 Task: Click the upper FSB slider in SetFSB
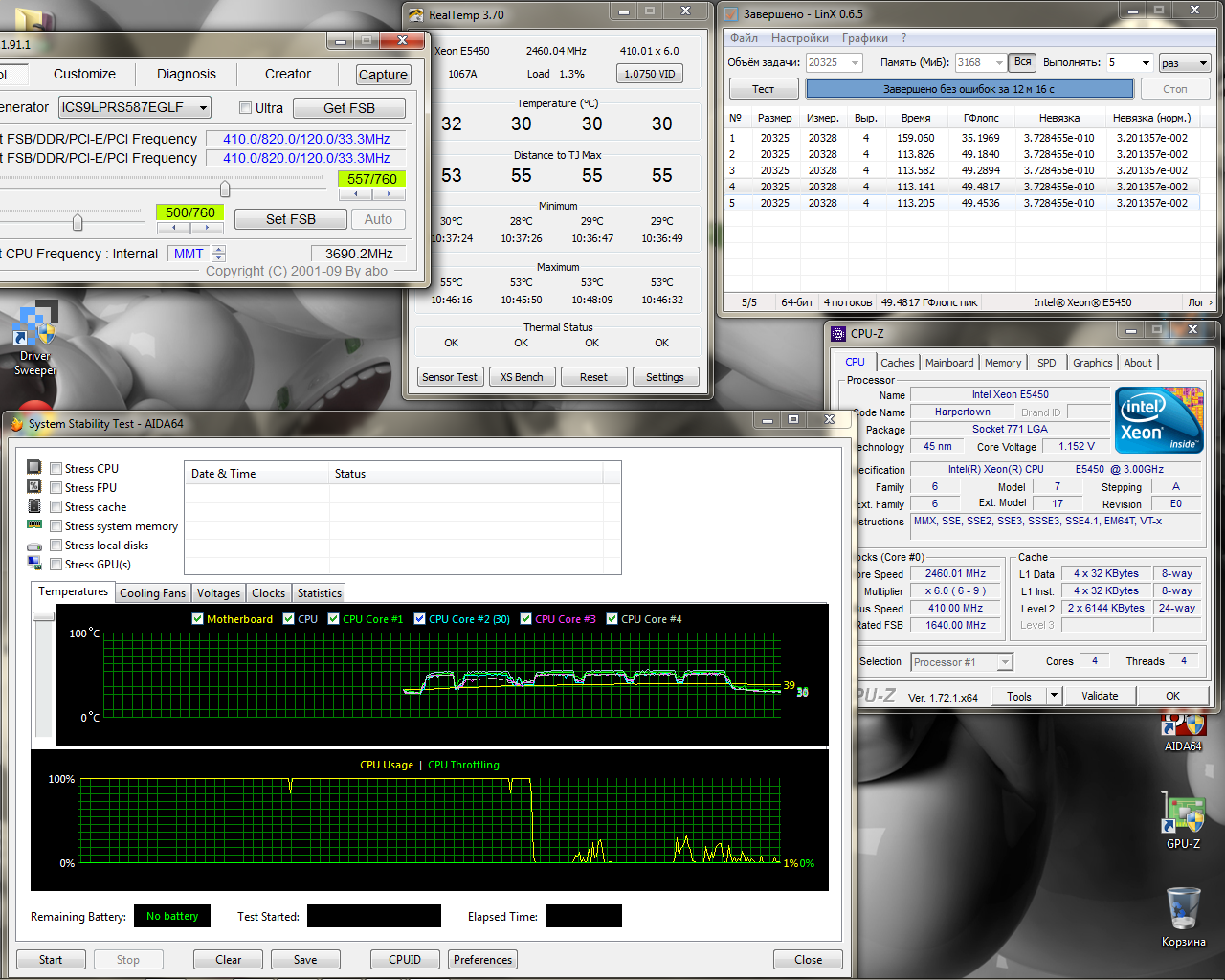[x=225, y=189]
